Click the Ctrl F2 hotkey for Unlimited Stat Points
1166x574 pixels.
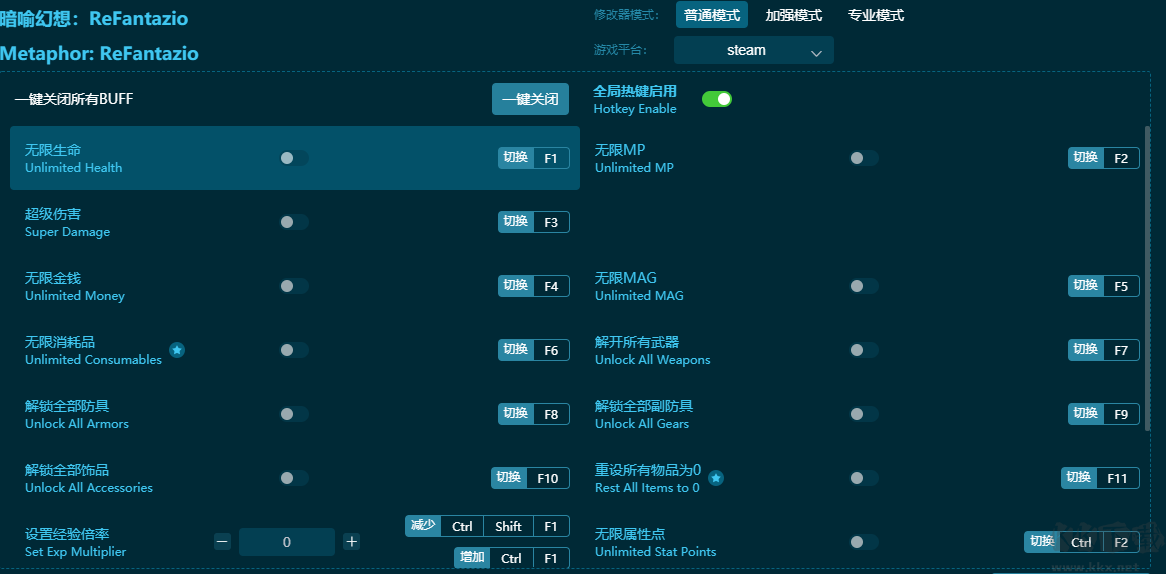point(1082,542)
